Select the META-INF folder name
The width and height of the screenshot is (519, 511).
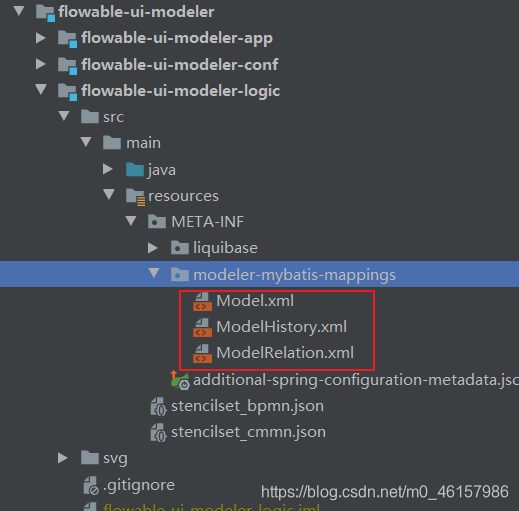coord(207,222)
